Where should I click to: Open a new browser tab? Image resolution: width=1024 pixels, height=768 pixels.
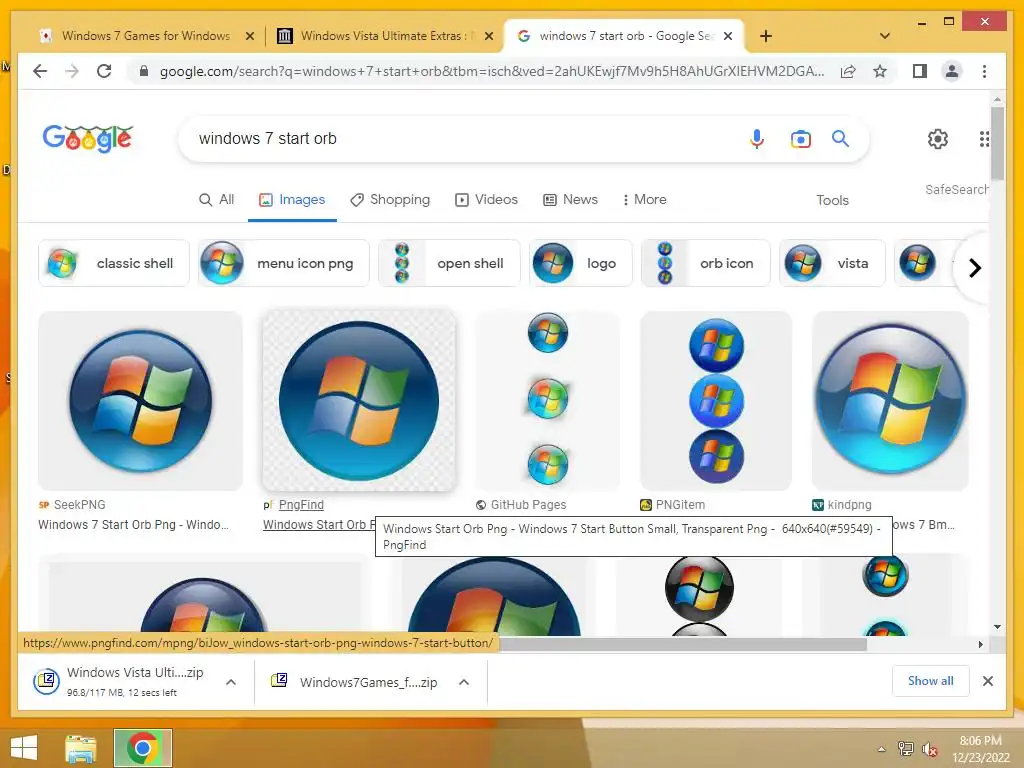766,36
